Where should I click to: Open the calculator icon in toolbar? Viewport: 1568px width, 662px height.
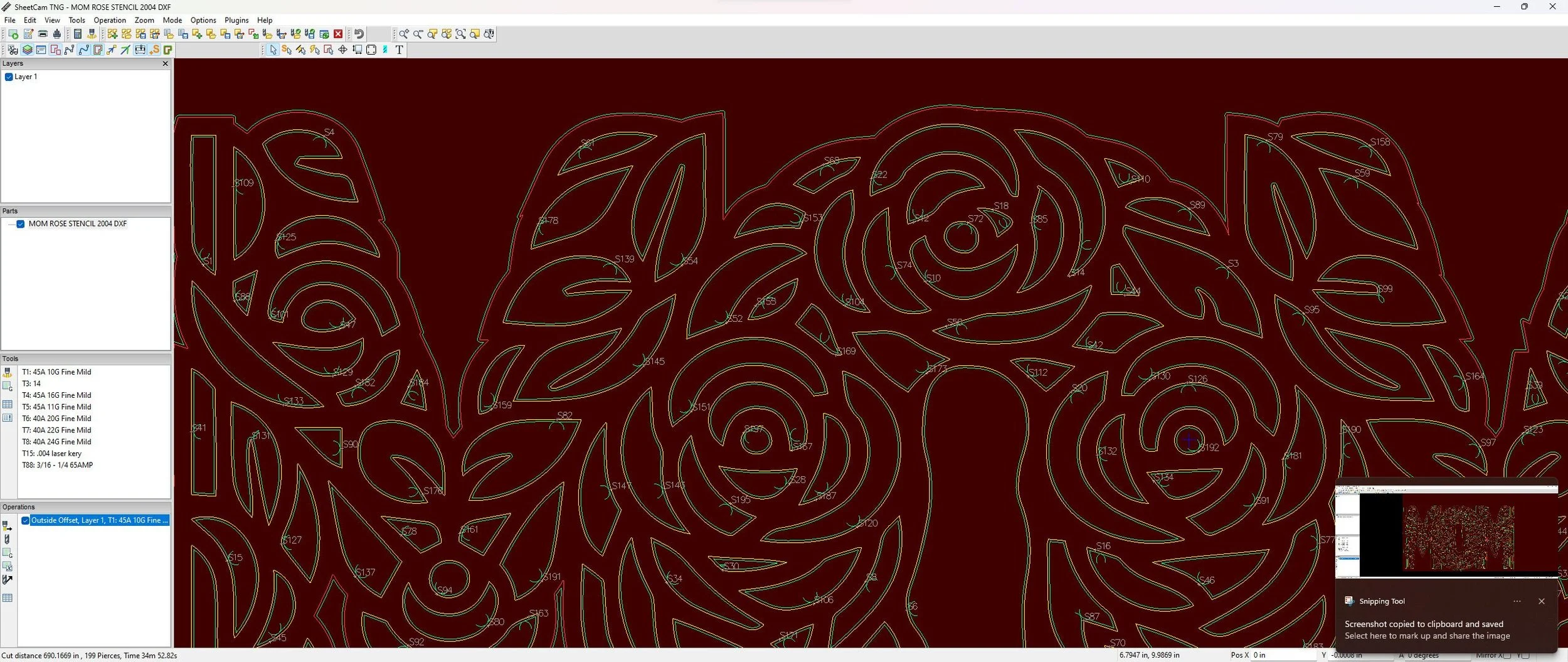78,34
